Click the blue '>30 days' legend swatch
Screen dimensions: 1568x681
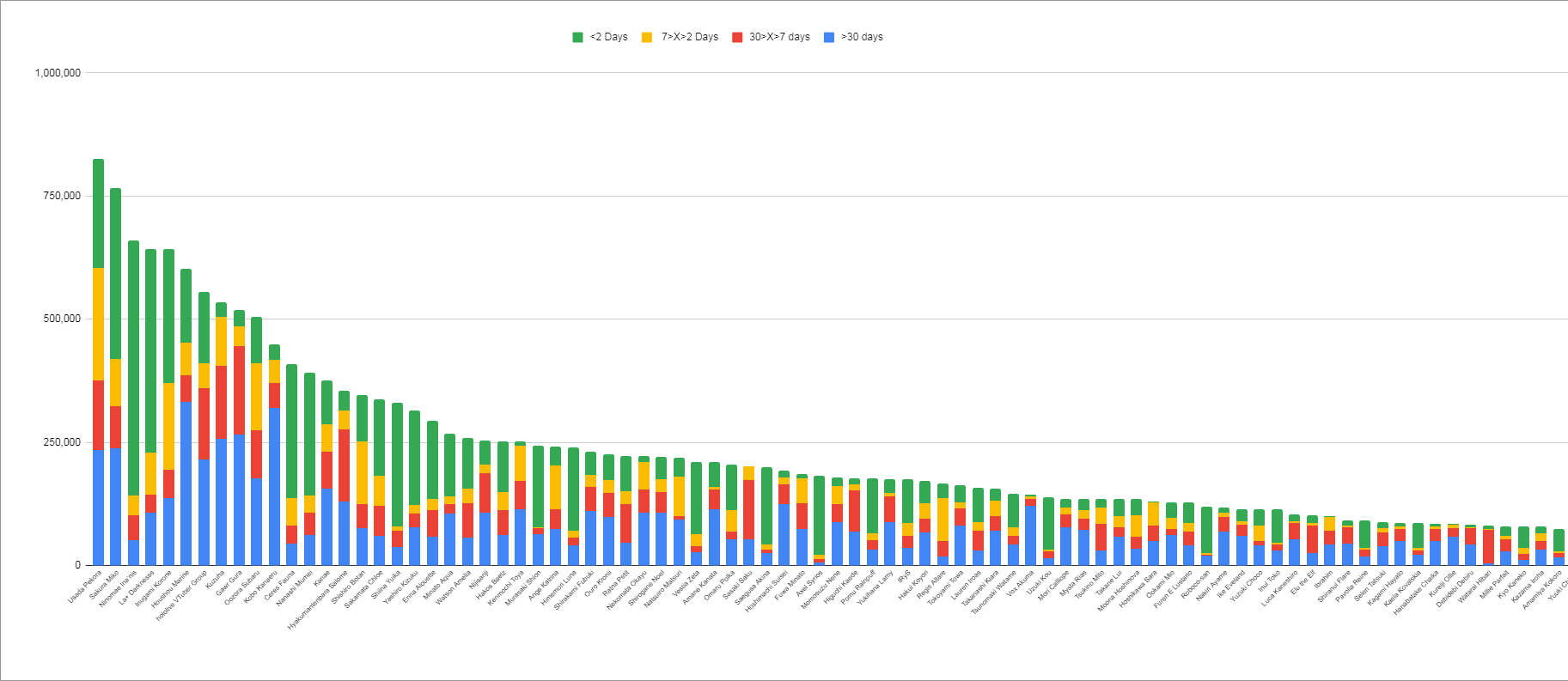pyautogui.click(x=829, y=37)
